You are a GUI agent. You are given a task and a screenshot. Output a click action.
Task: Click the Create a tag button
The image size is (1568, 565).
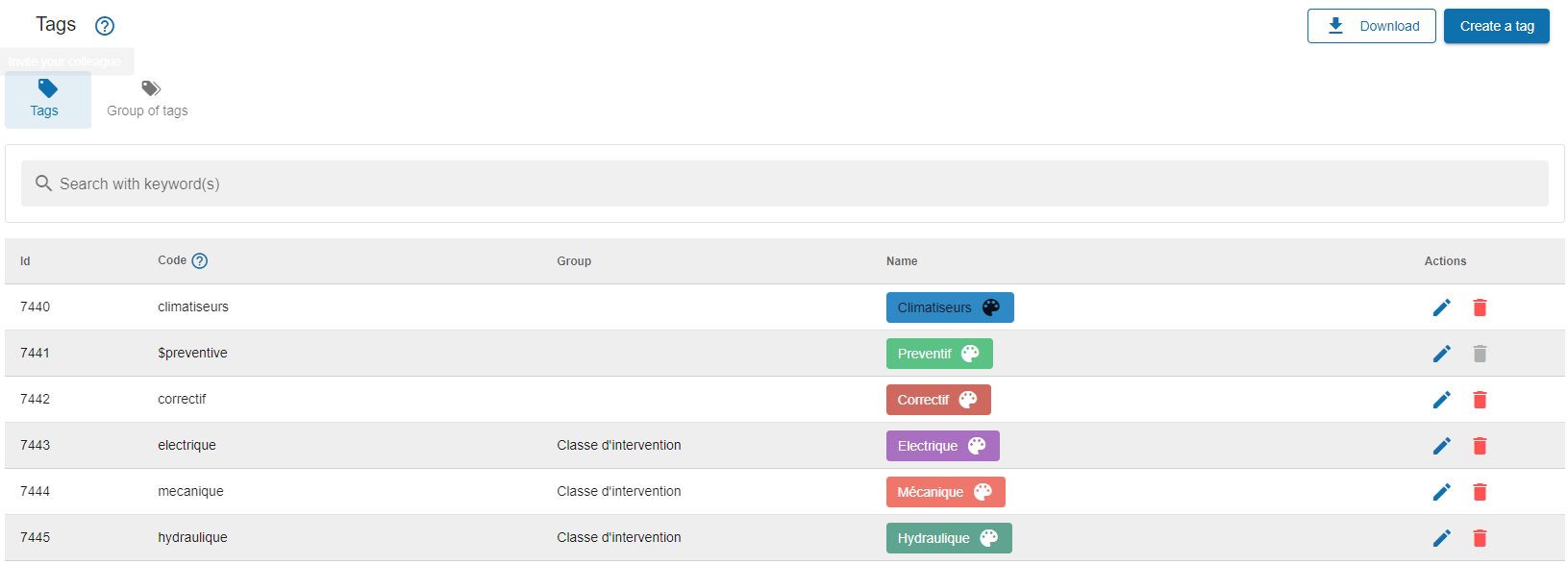click(1496, 26)
